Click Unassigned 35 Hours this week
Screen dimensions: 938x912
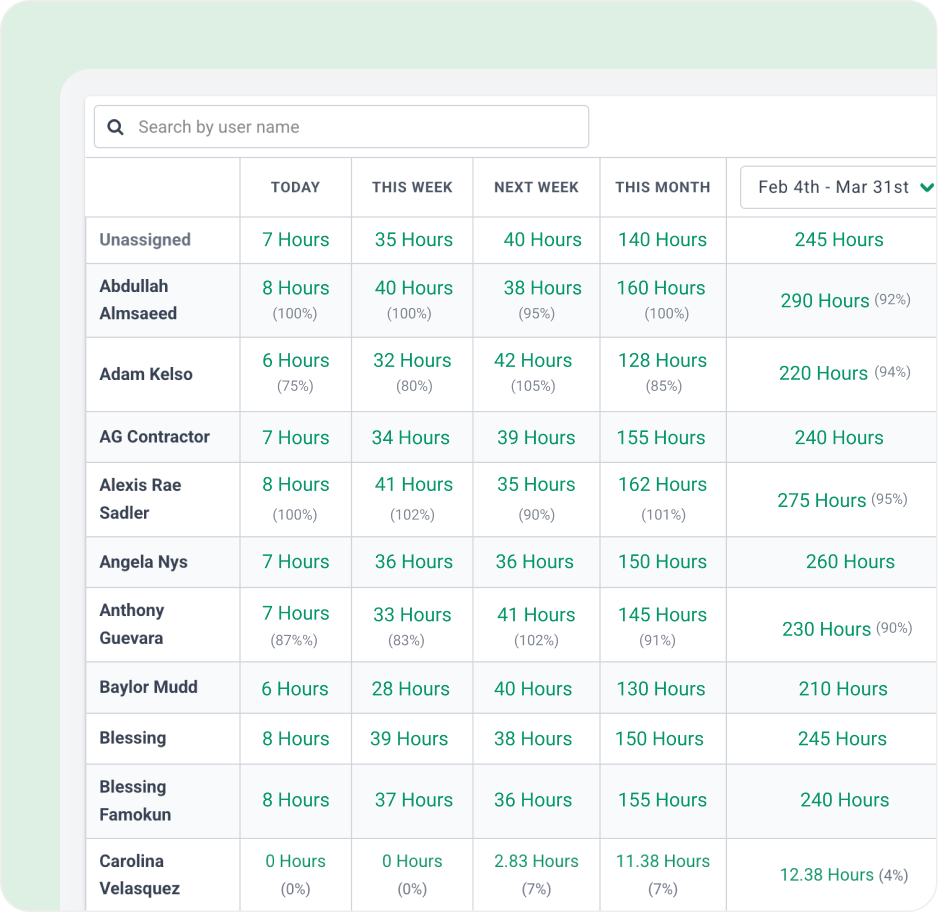tap(414, 240)
